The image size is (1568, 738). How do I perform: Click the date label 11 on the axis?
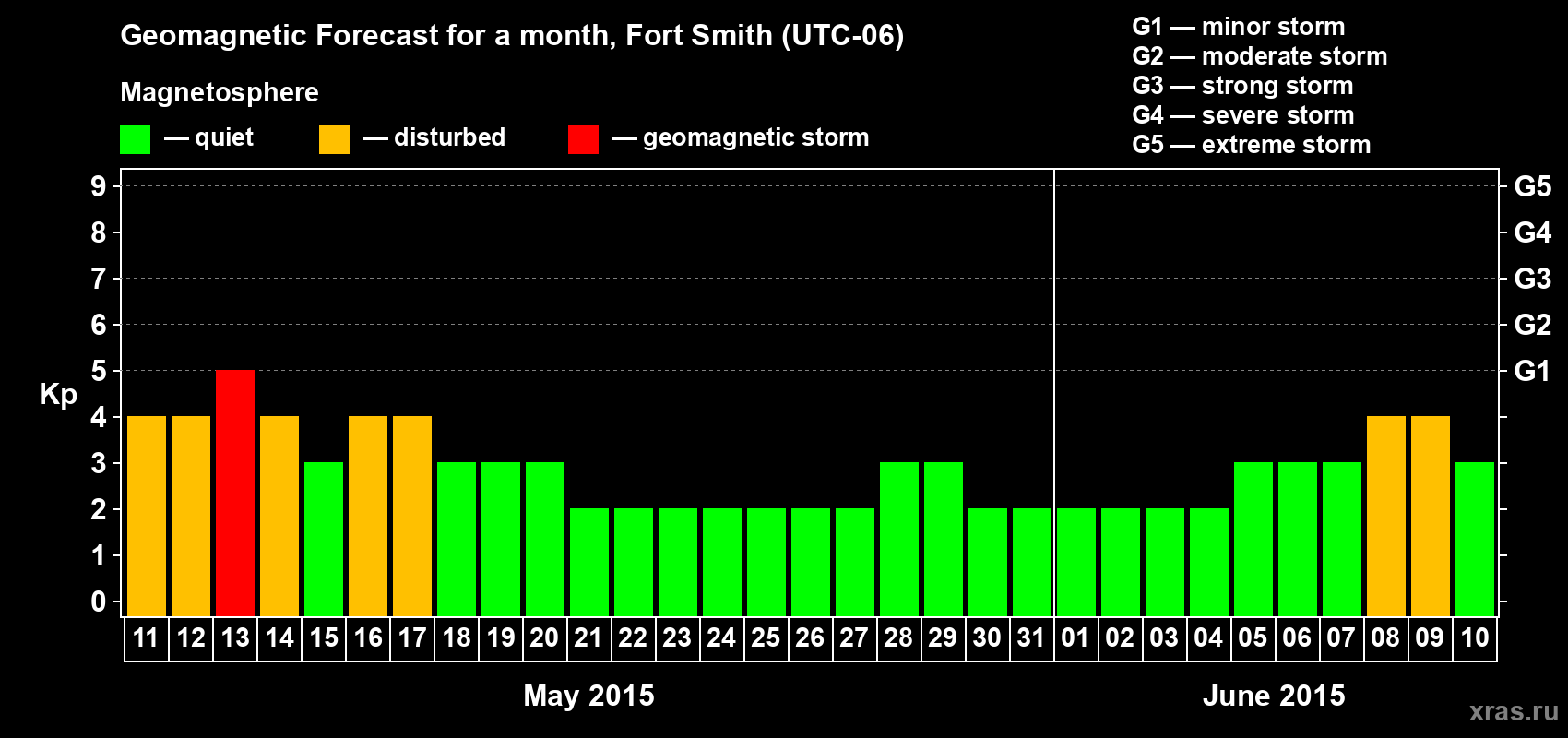click(x=147, y=637)
